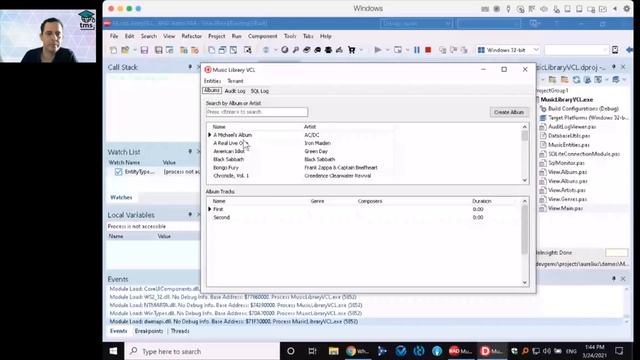
Task: Click the album list scrollbar up arrow
Action: (x=524, y=127)
